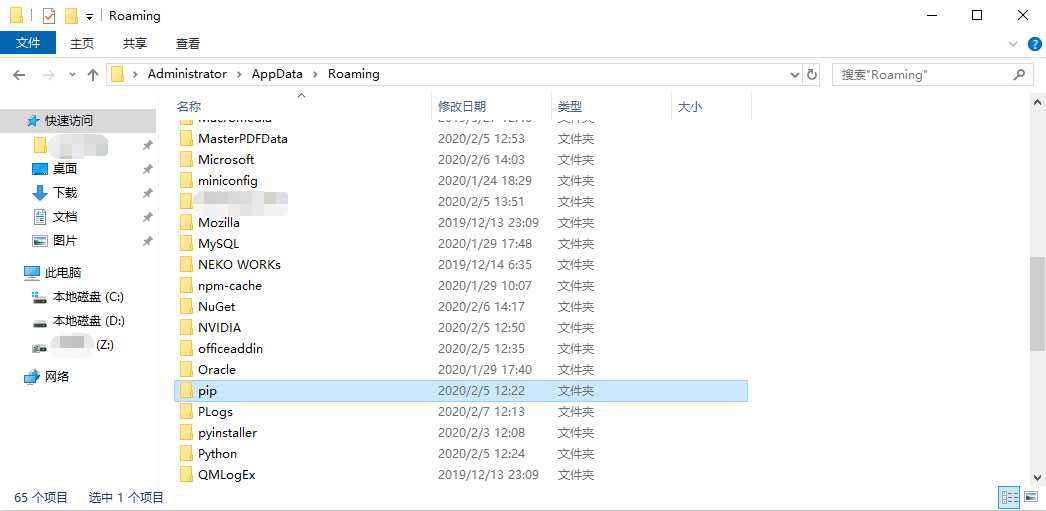Screen dimensions: 1046x511
Task: Select the Mozilla folder icon
Action: 185,223
